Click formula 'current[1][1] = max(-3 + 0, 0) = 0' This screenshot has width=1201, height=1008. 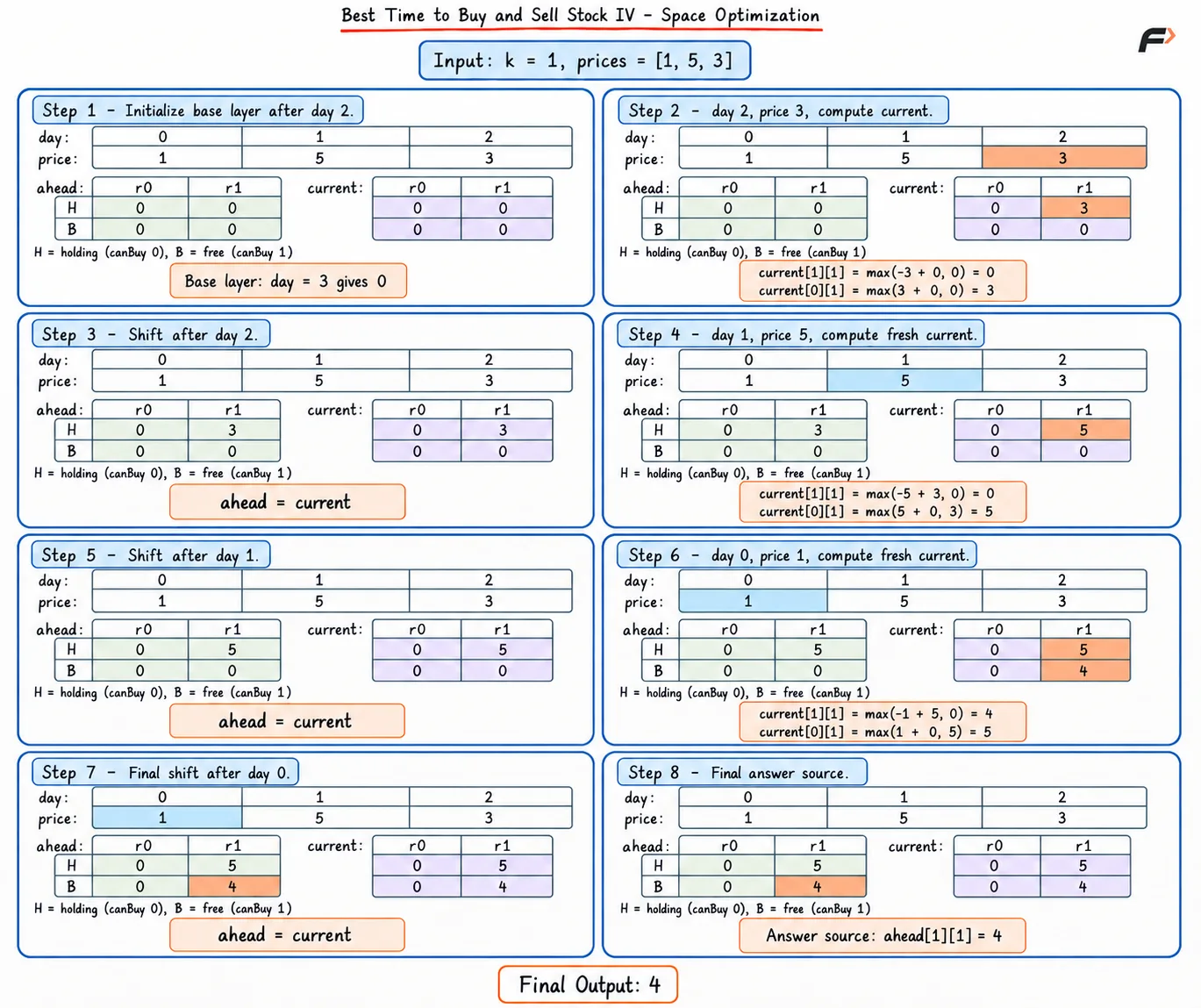tap(876, 272)
